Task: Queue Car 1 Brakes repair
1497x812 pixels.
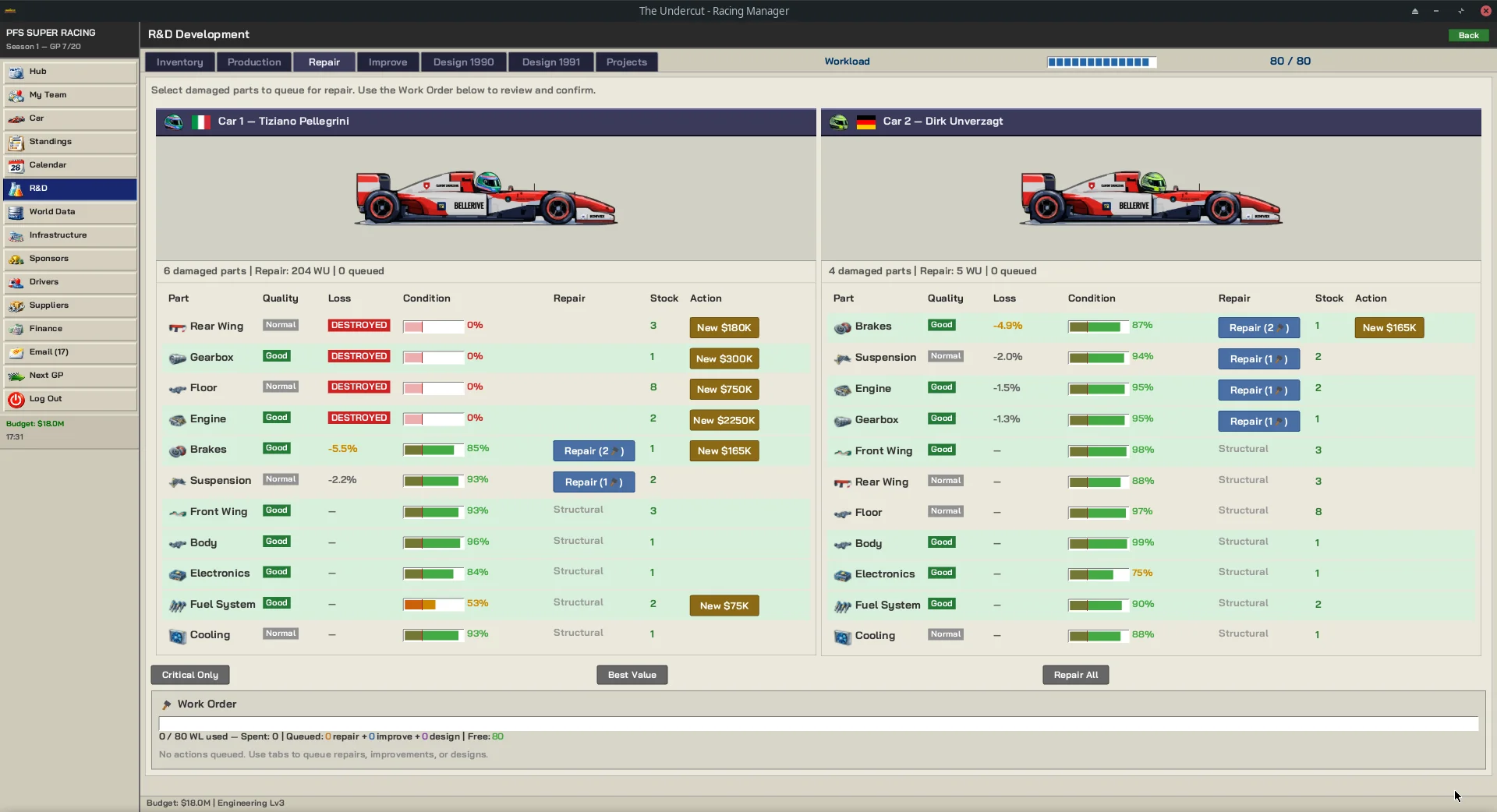Action: tap(593, 450)
